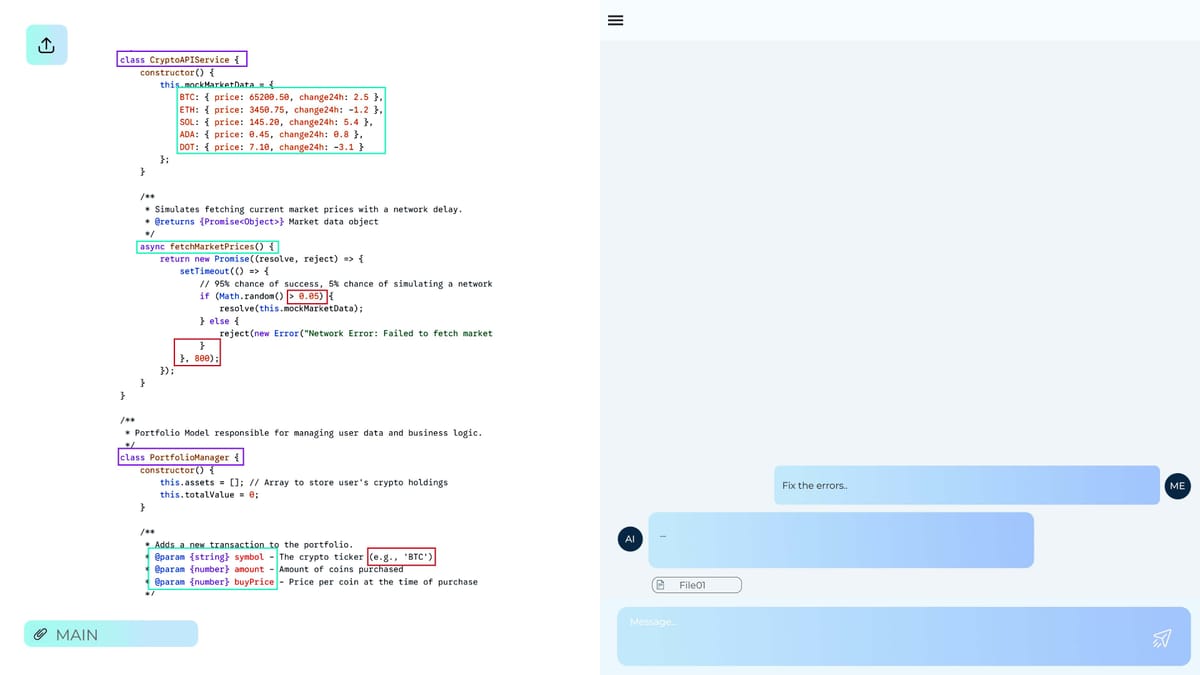Screen dimensions: 1200x675
Task: Click the AI response bubble with the ellipsis
Action: (840, 540)
